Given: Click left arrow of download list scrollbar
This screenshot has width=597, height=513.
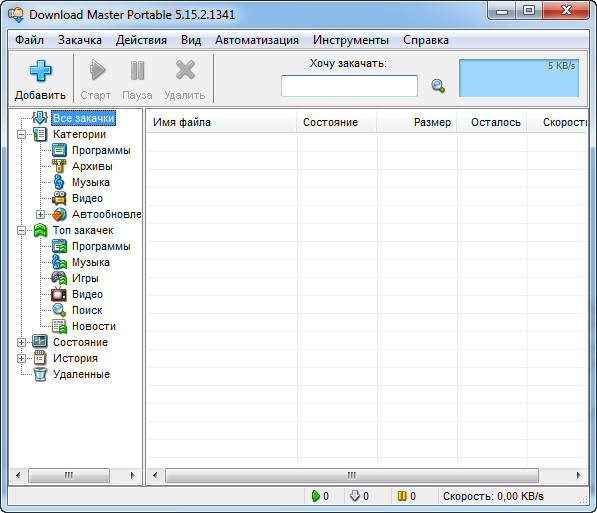Looking at the screenshot, I should click(x=155, y=475).
